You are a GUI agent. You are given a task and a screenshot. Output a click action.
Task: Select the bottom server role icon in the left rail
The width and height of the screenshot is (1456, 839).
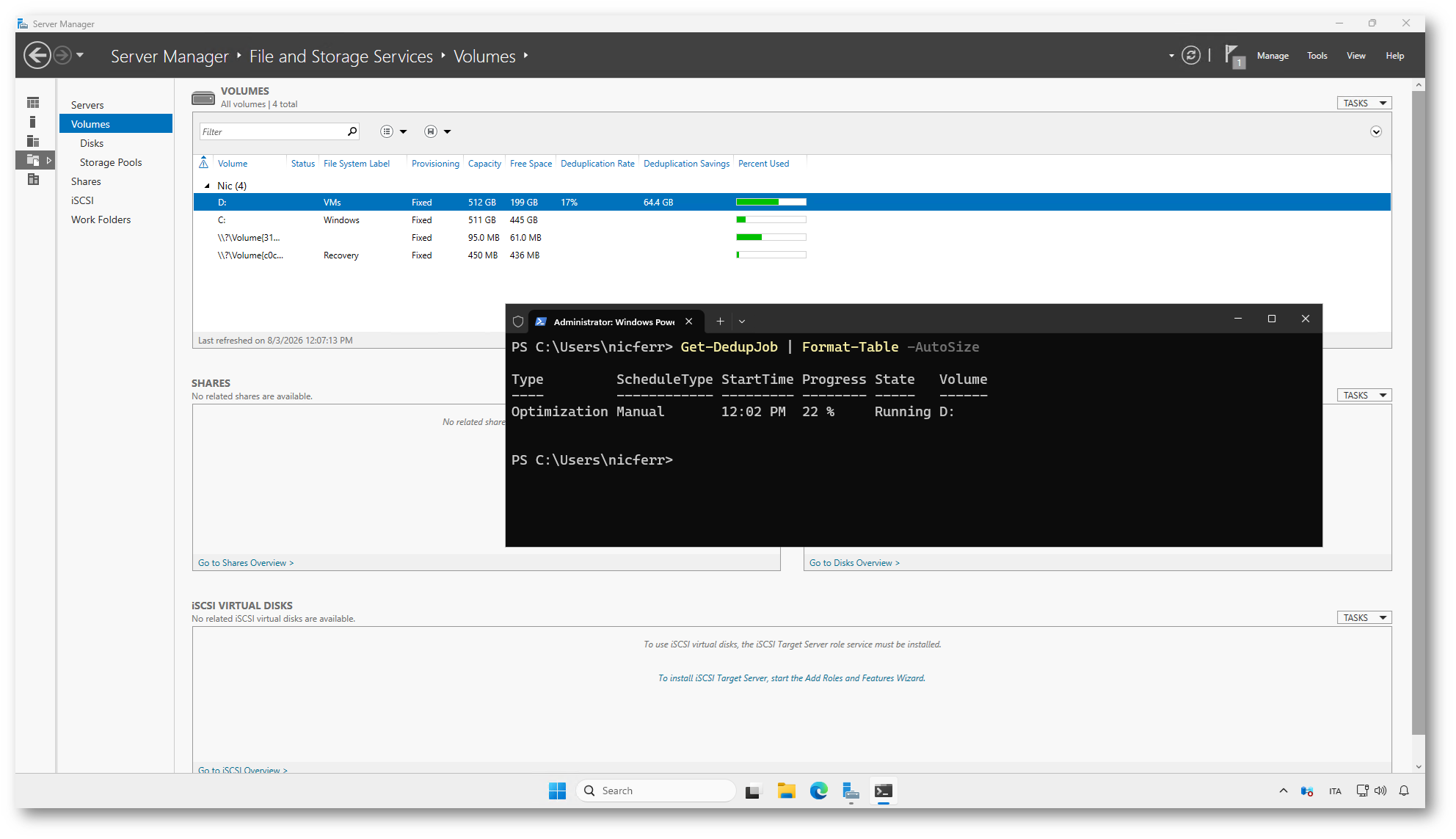pyautogui.click(x=33, y=179)
